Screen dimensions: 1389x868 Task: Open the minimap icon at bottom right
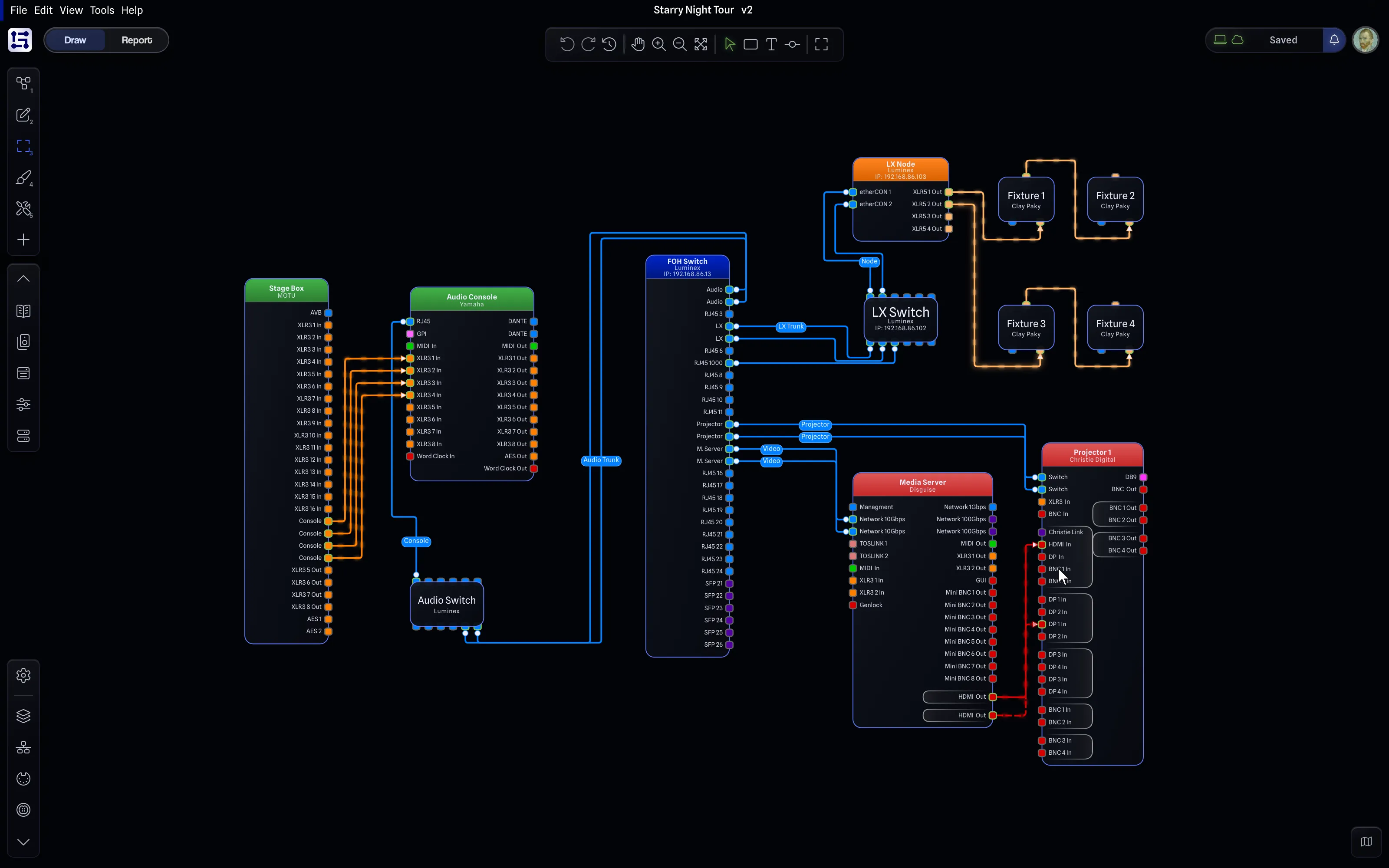[x=1366, y=841]
